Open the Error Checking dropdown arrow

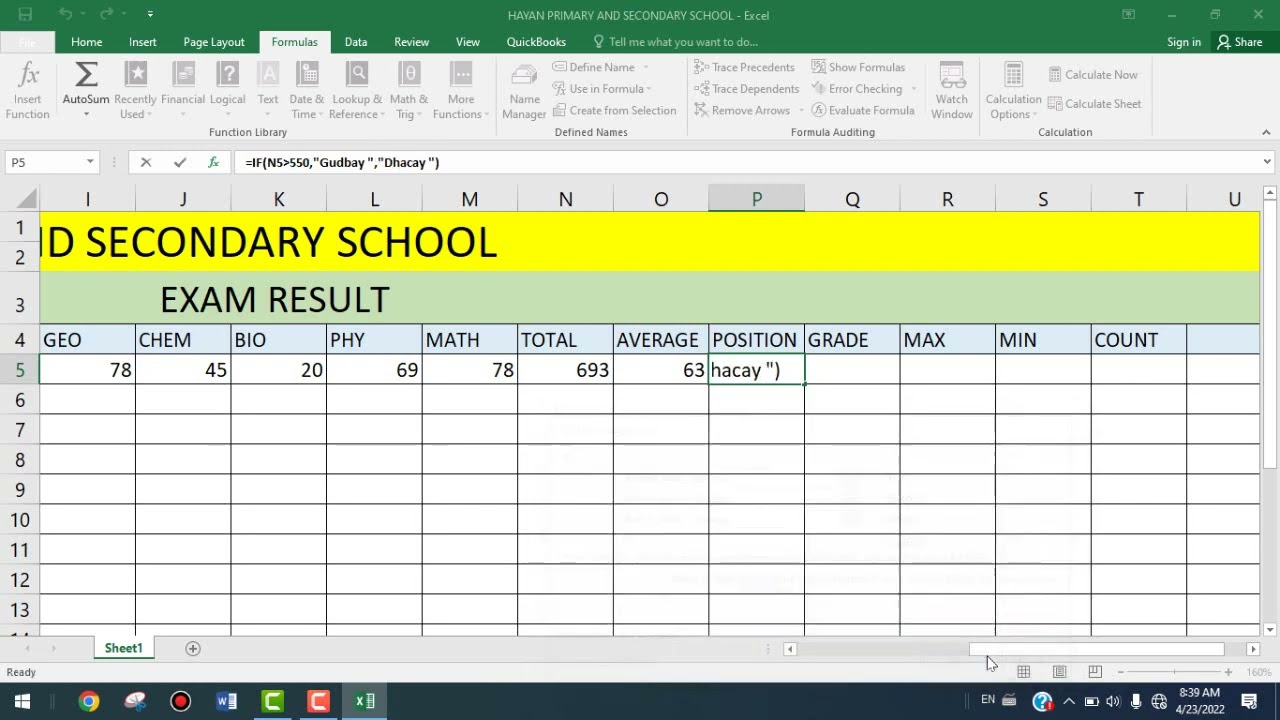(913, 89)
